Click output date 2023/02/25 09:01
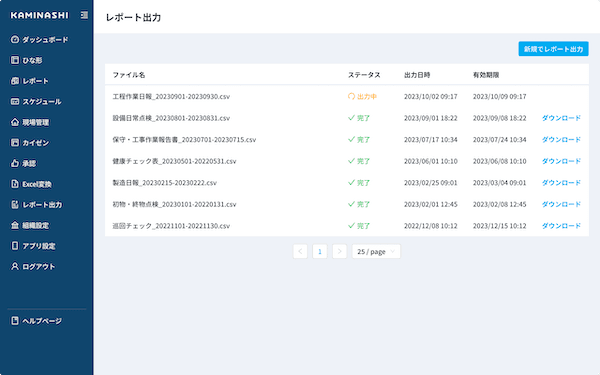Screen dimensions: 600x375 (430, 183)
